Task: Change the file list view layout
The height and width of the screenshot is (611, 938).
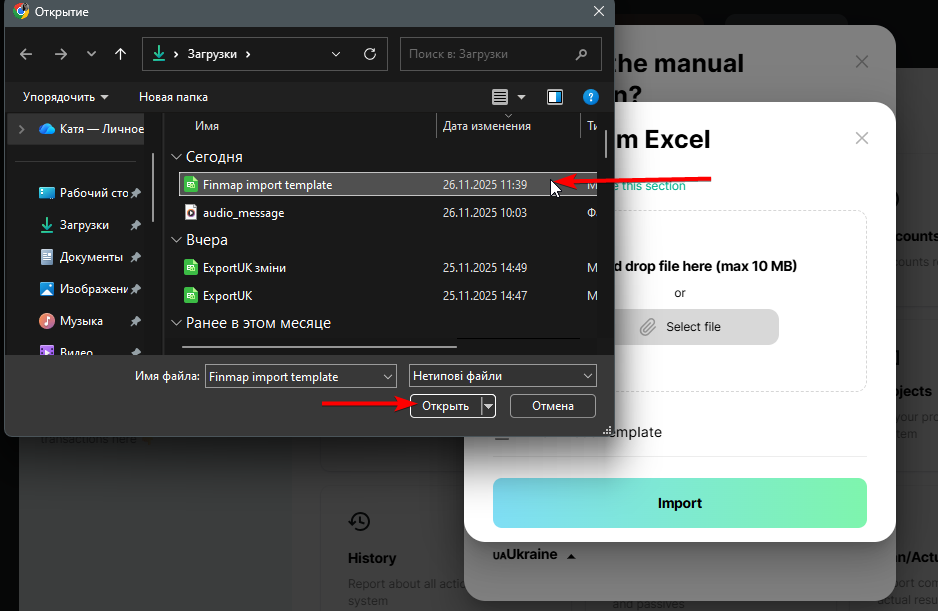Action: tap(501, 97)
